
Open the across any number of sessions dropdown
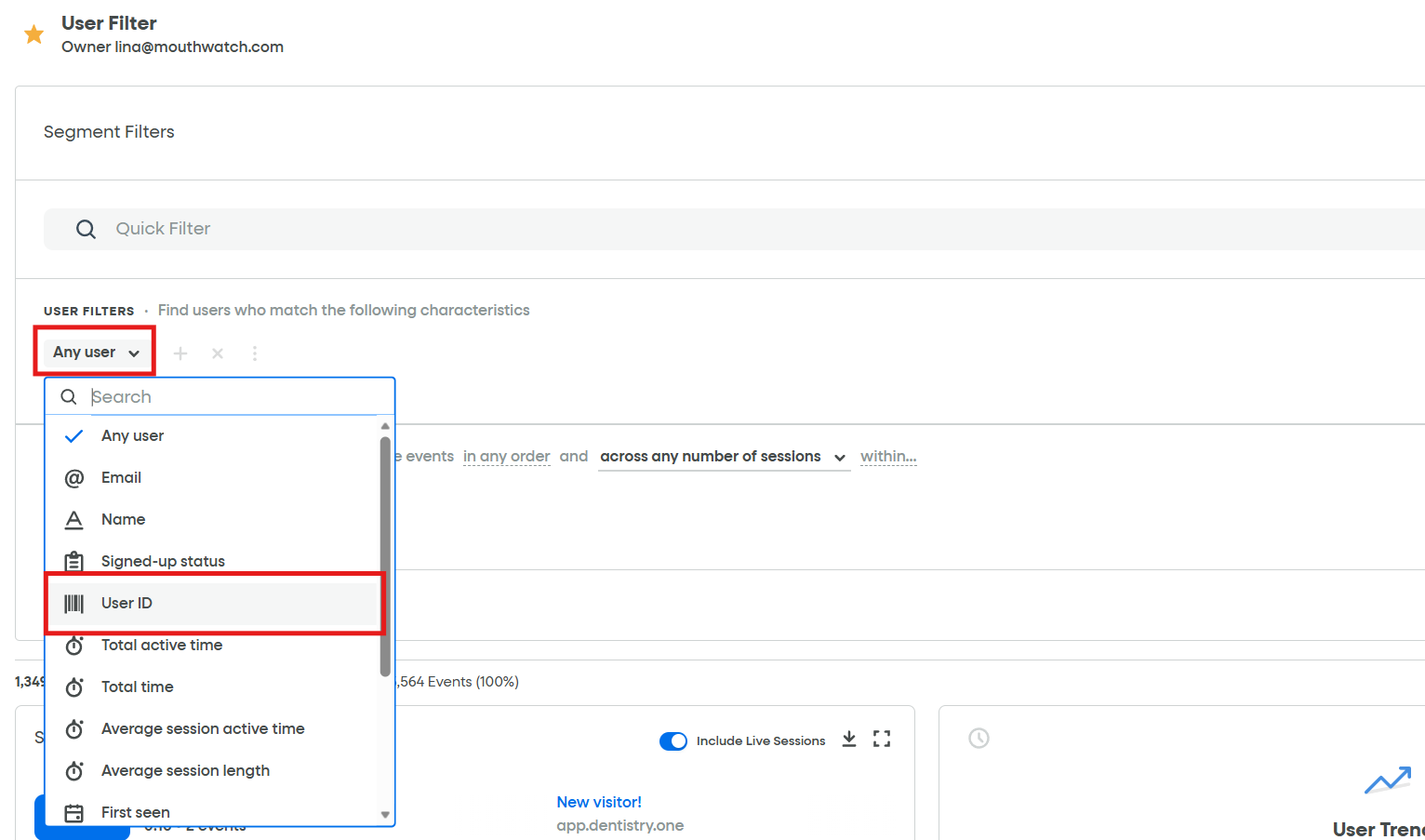[724, 456]
